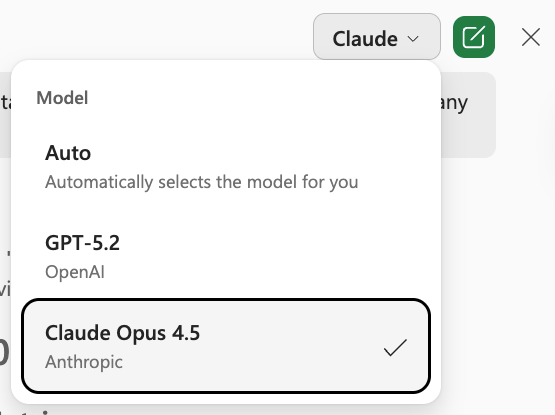This screenshot has width=555, height=415.
Task: Start a new chat with green compose icon
Action: 474,37
